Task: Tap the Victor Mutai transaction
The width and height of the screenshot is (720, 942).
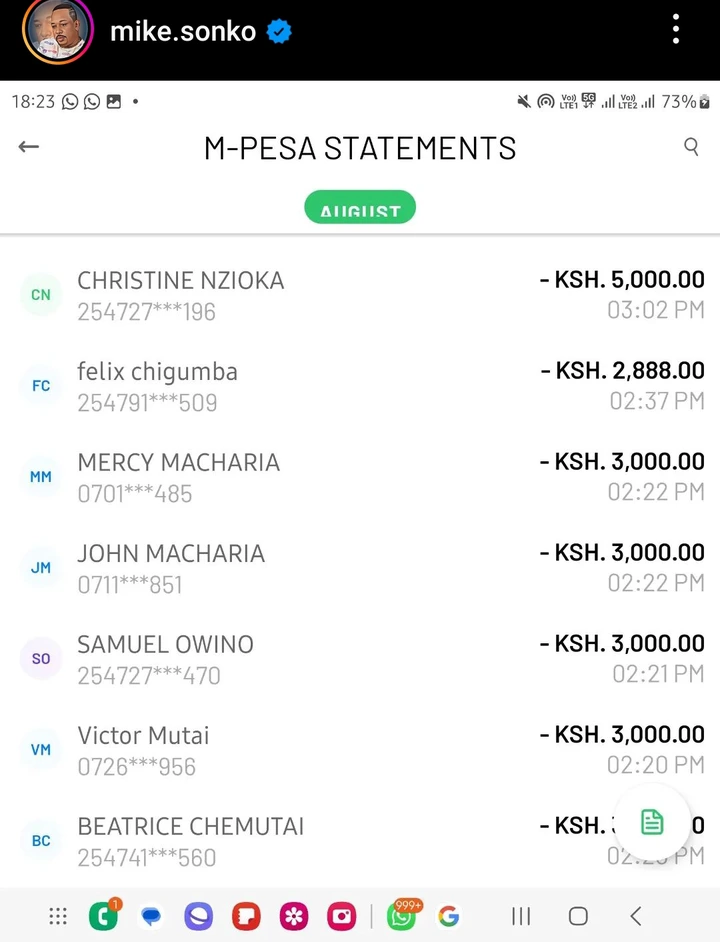Action: 360,750
